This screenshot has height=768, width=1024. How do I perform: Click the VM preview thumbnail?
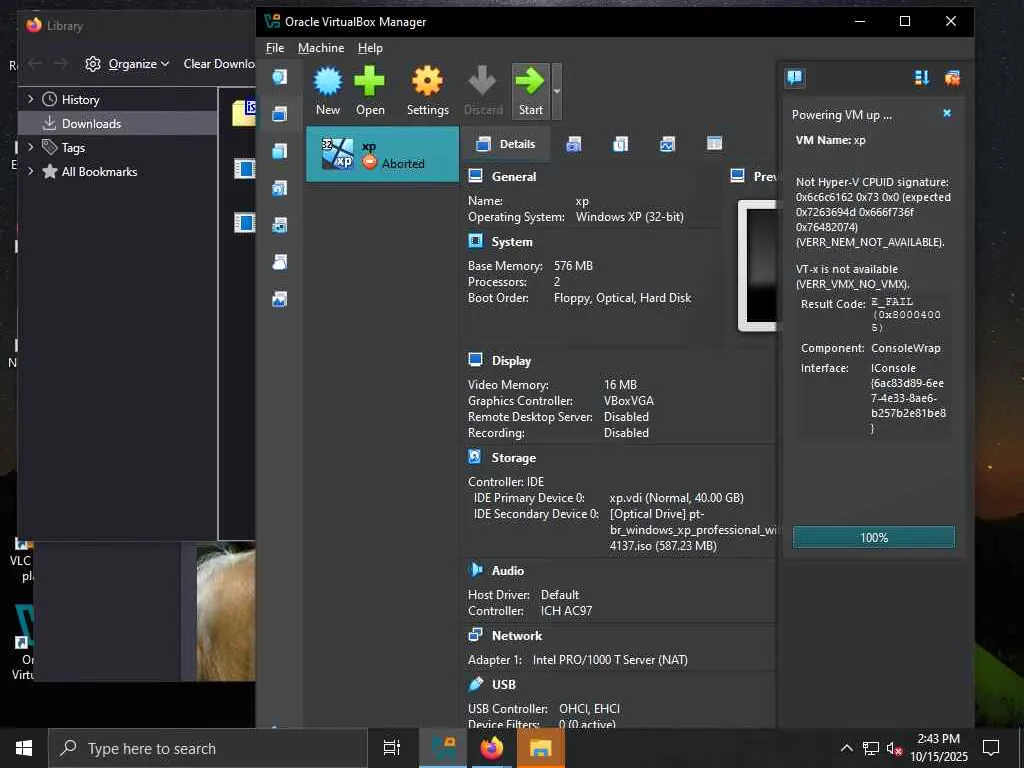click(x=758, y=266)
